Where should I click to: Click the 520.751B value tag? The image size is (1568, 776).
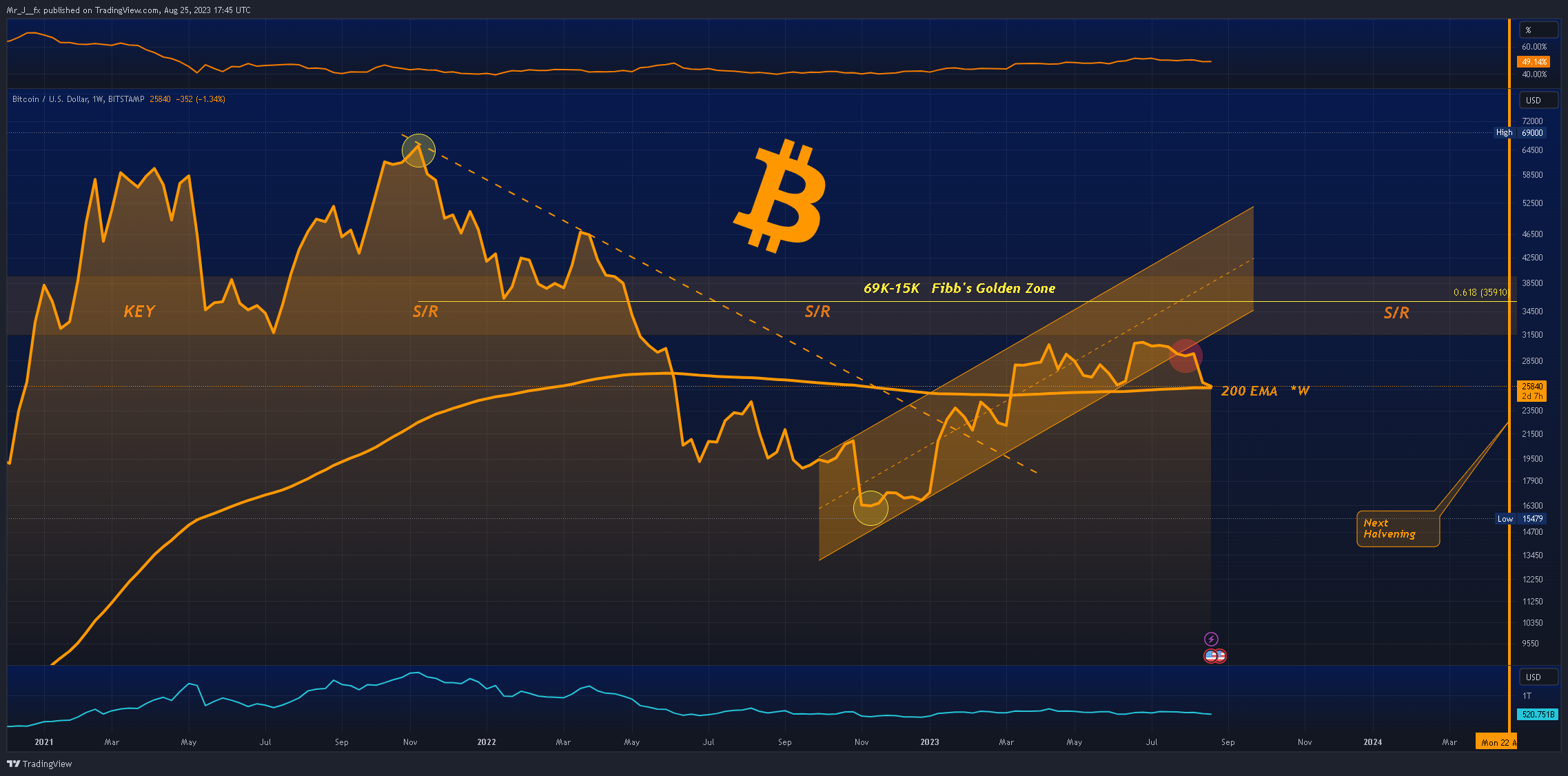pyautogui.click(x=1538, y=714)
